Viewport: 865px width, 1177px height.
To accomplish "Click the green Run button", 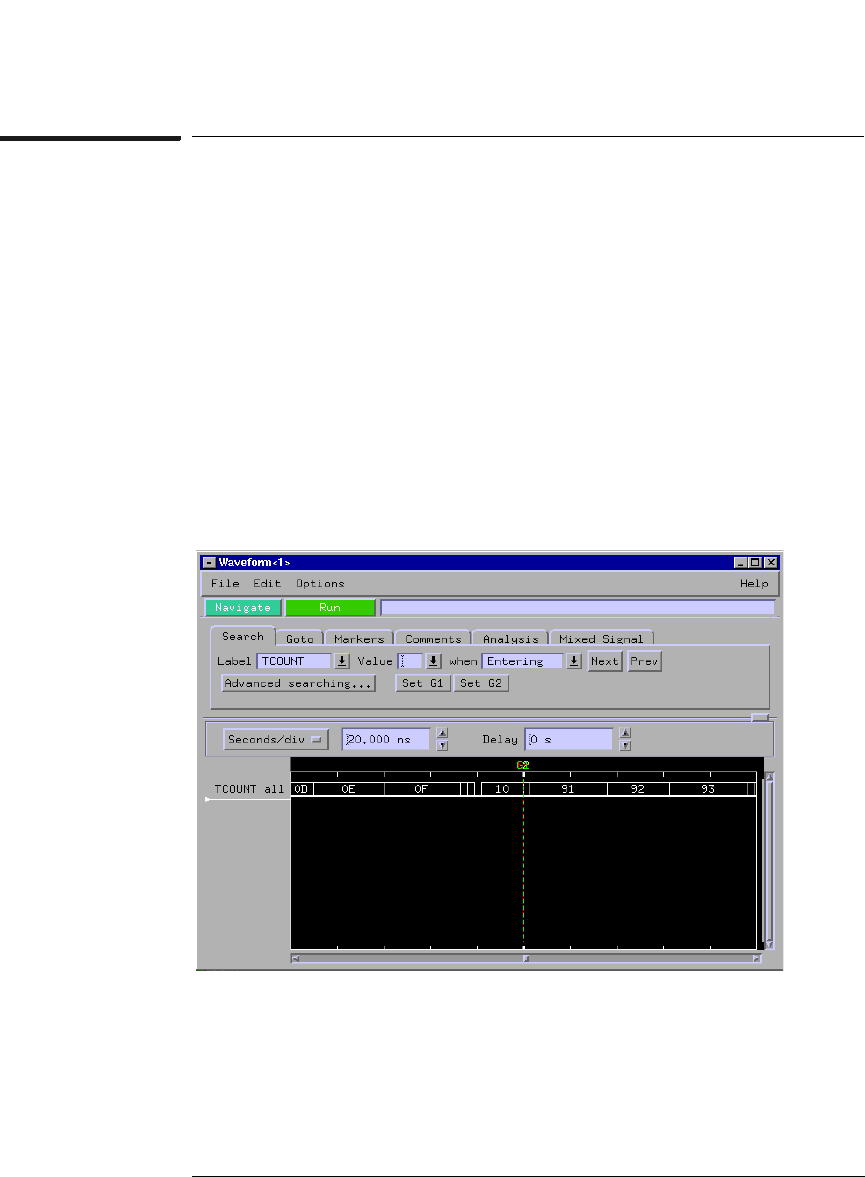I will coord(330,607).
